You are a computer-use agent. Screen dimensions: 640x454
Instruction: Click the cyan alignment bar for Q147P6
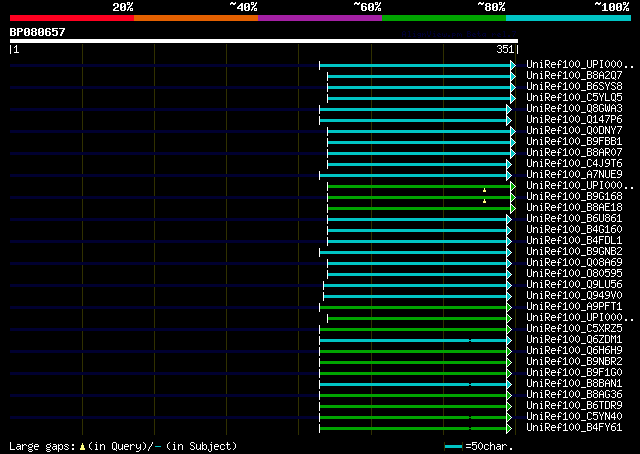coord(414,119)
